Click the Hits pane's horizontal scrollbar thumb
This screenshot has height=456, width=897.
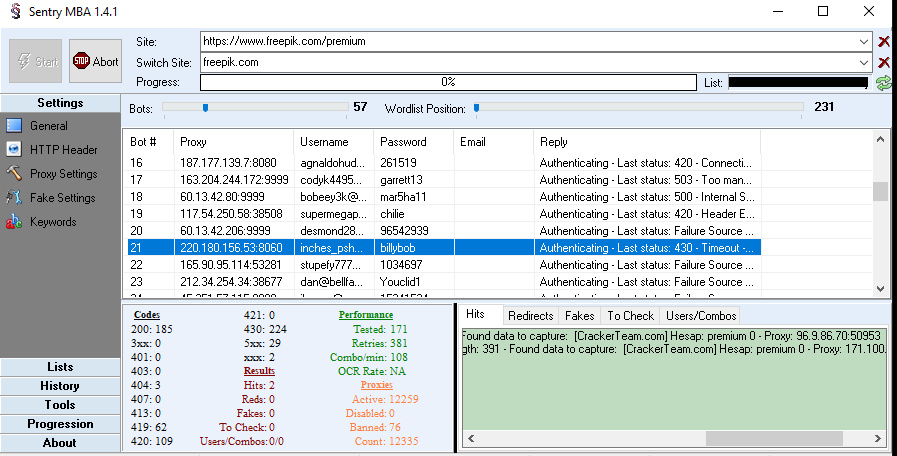click(x=774, y=438)
